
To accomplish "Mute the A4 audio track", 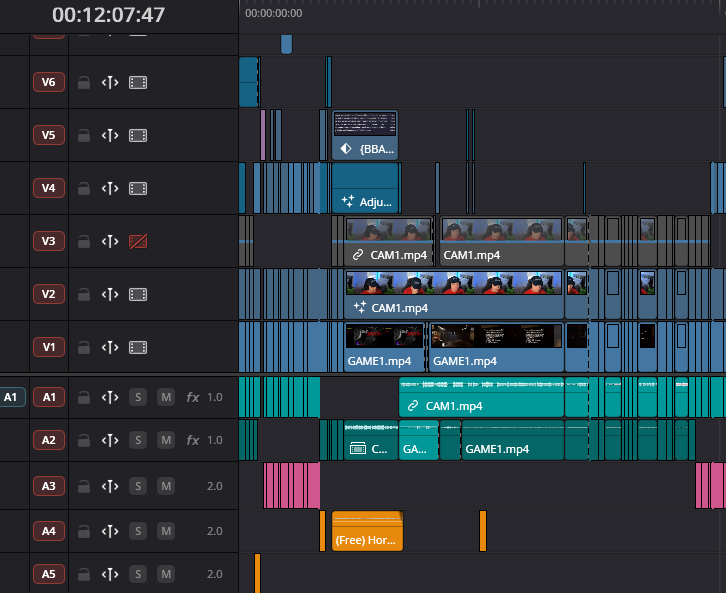I will pyautogui.click(x=166, y=531).
